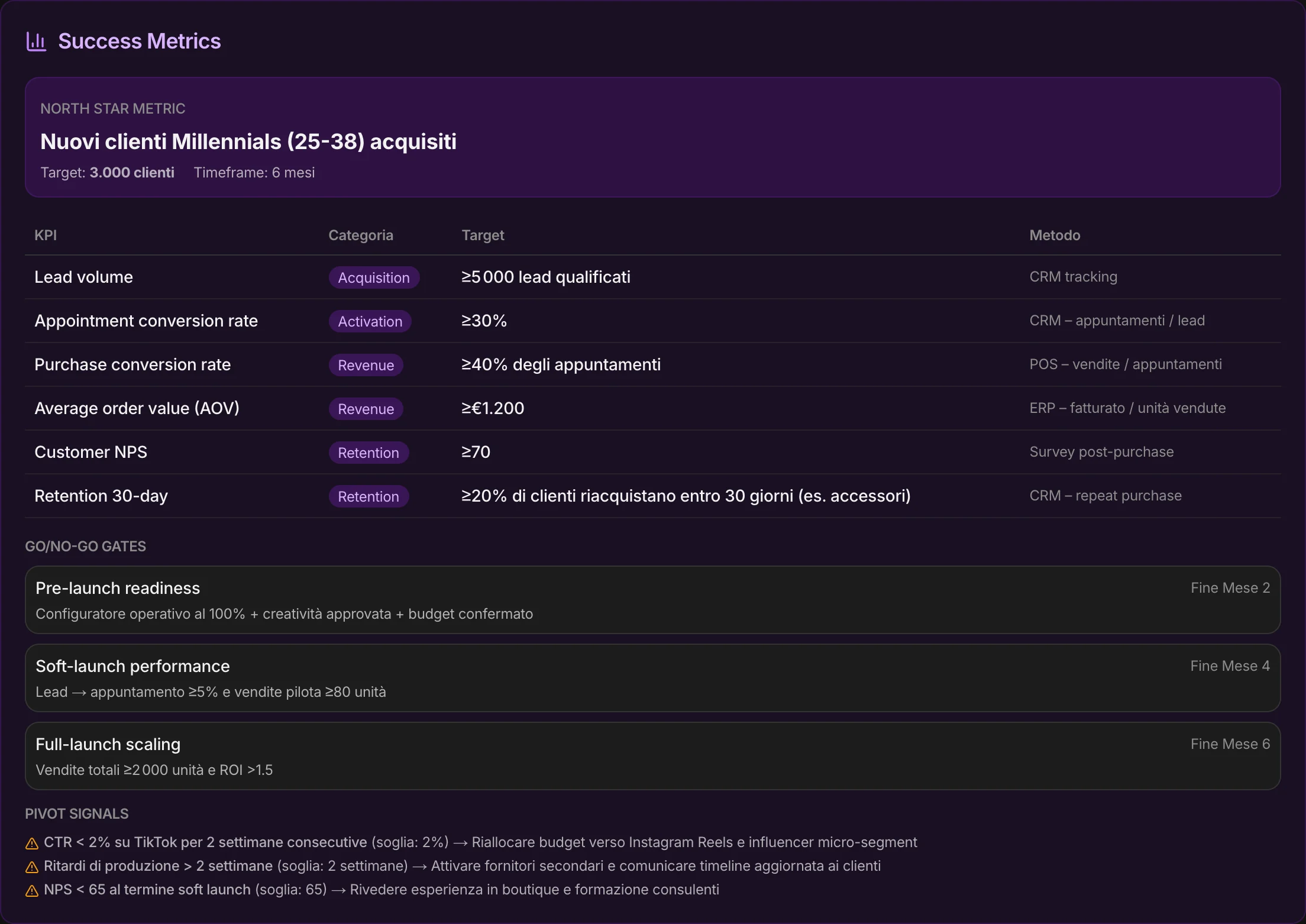Click the Metodo column header

pyautogui.click(x=1055, y=235)
